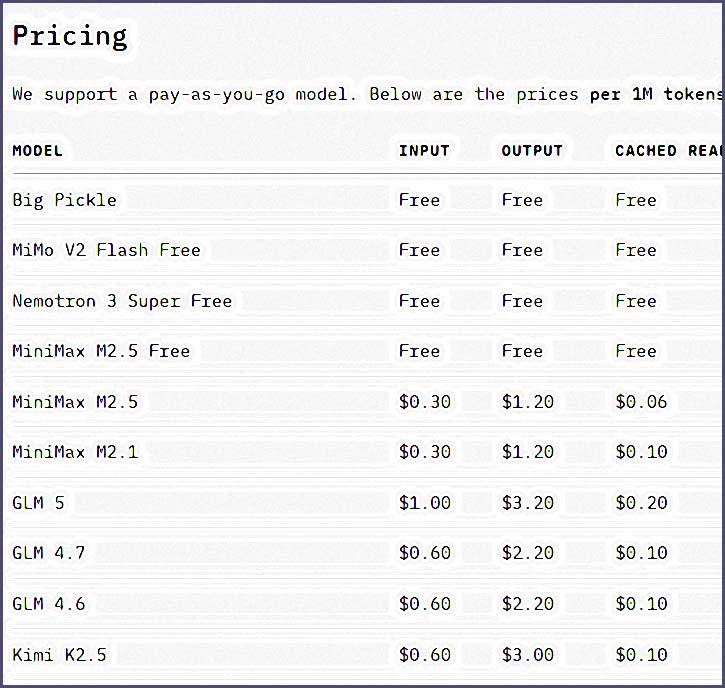Click the Kimi K2.5 model name
The image size is (725, 688).
pos(59,655)
